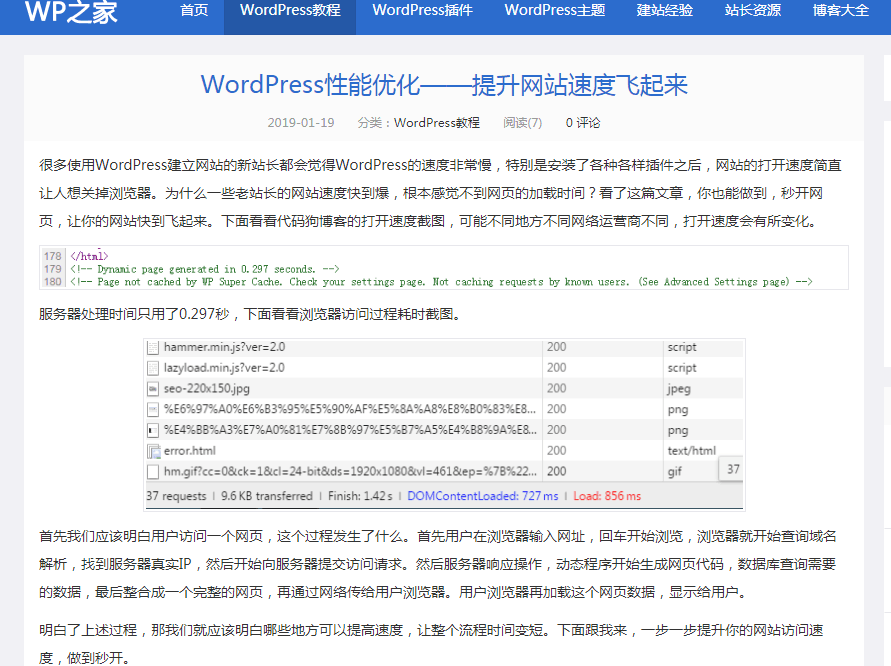Click the 0 评论 comments link

point(583,123)
